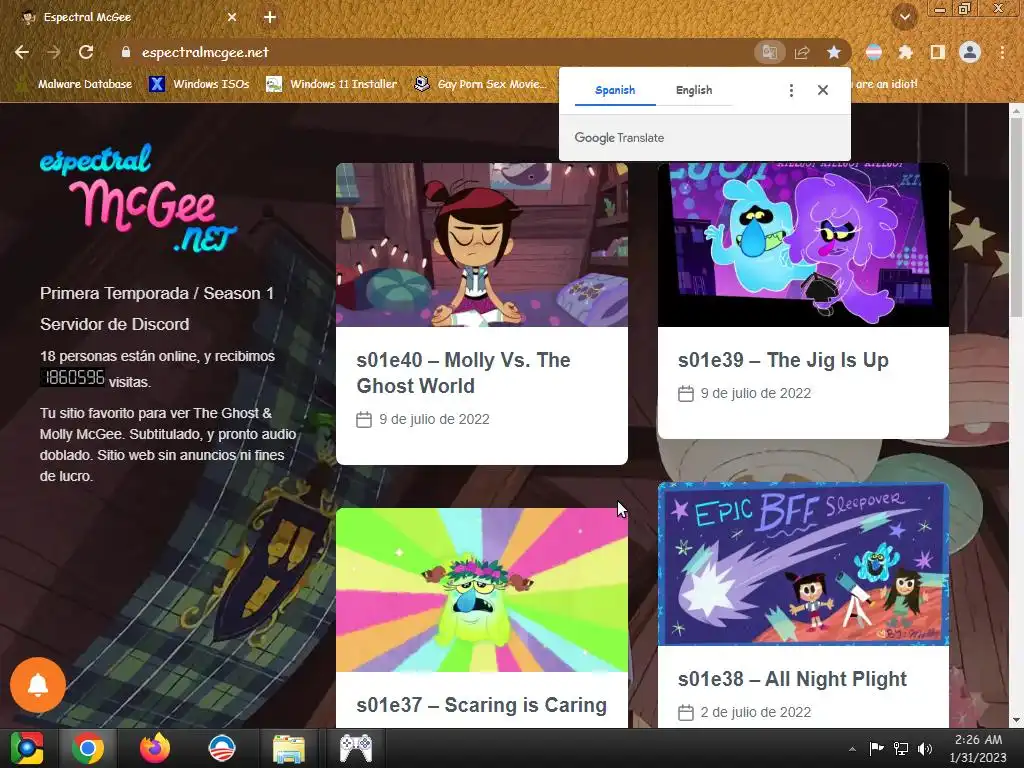Reload the current page

click(x=86, y=52)
